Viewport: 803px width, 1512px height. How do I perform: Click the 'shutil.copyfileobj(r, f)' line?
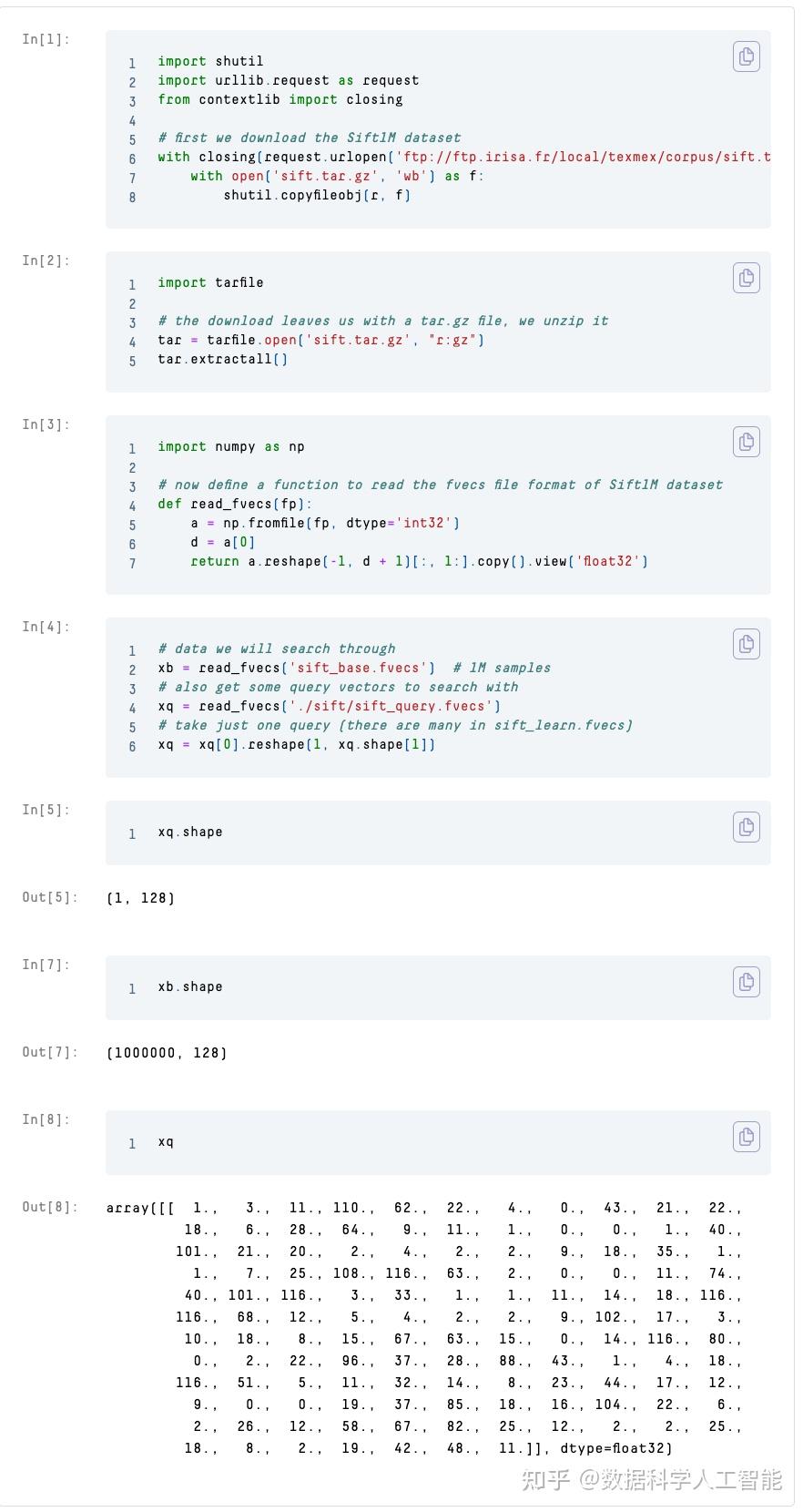[317, 195]
